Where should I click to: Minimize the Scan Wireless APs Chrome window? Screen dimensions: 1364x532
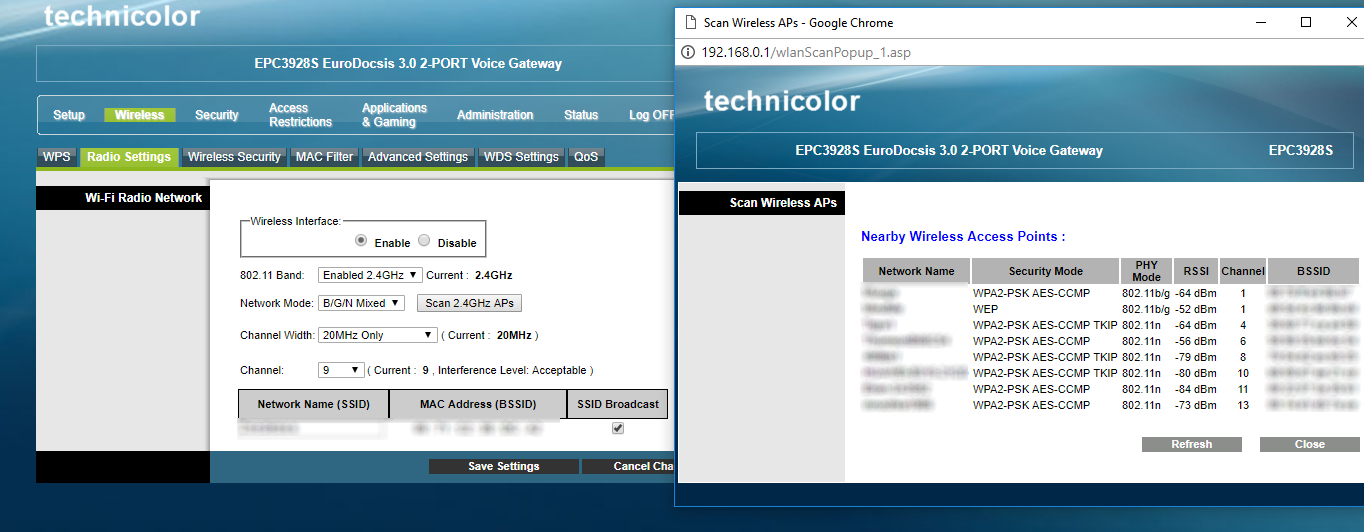pyautogui.click(x=1261, y=22)
